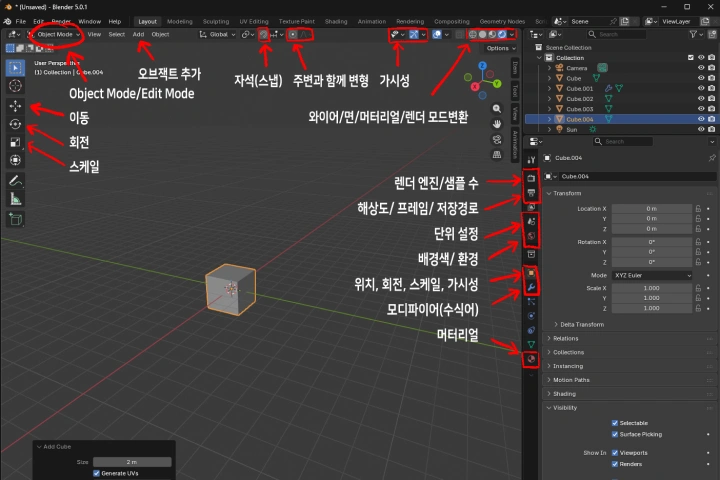Click the viewport zoom magnifier icon

click(x=497, y=109)
